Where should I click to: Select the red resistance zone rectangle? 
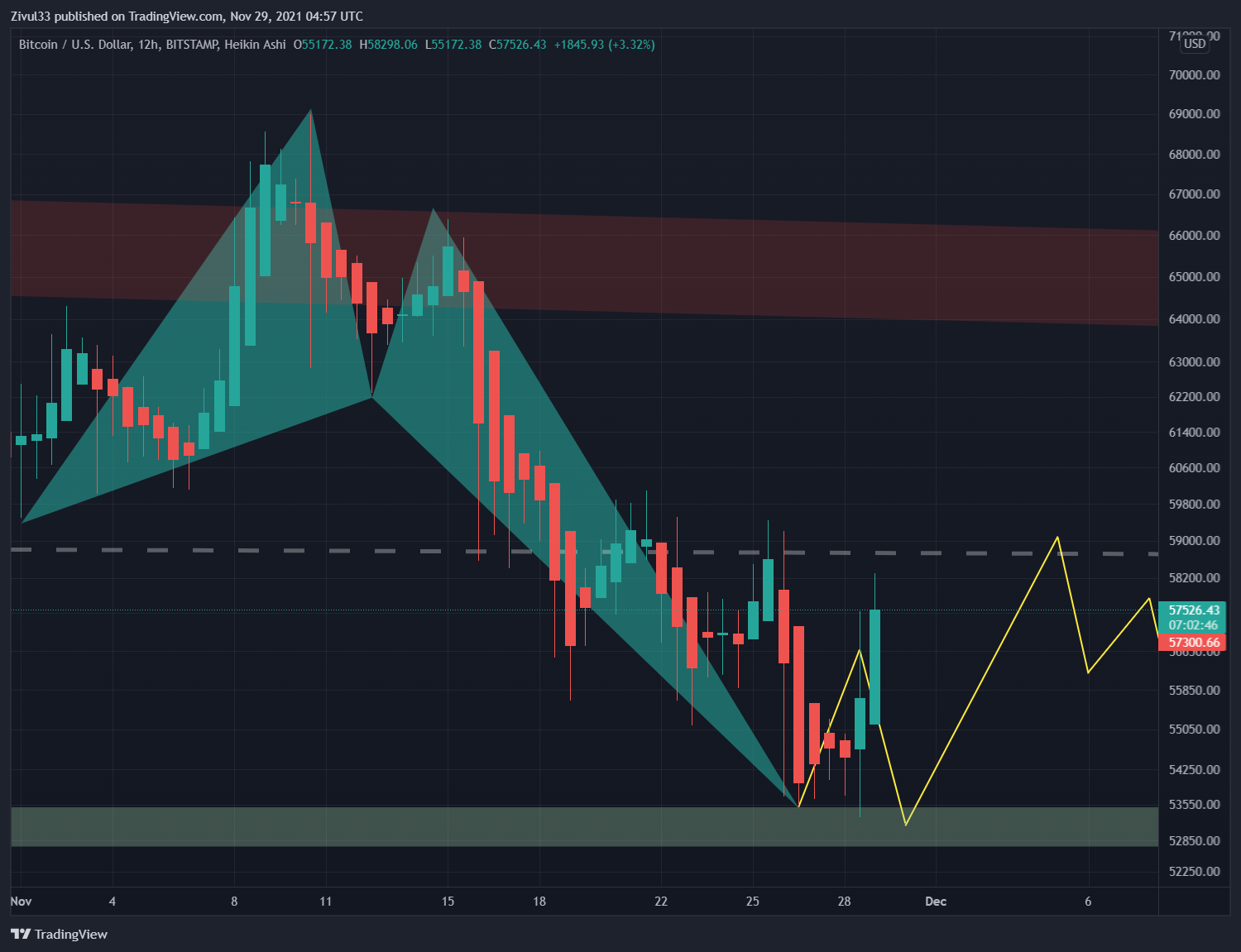tap(583, 263)
